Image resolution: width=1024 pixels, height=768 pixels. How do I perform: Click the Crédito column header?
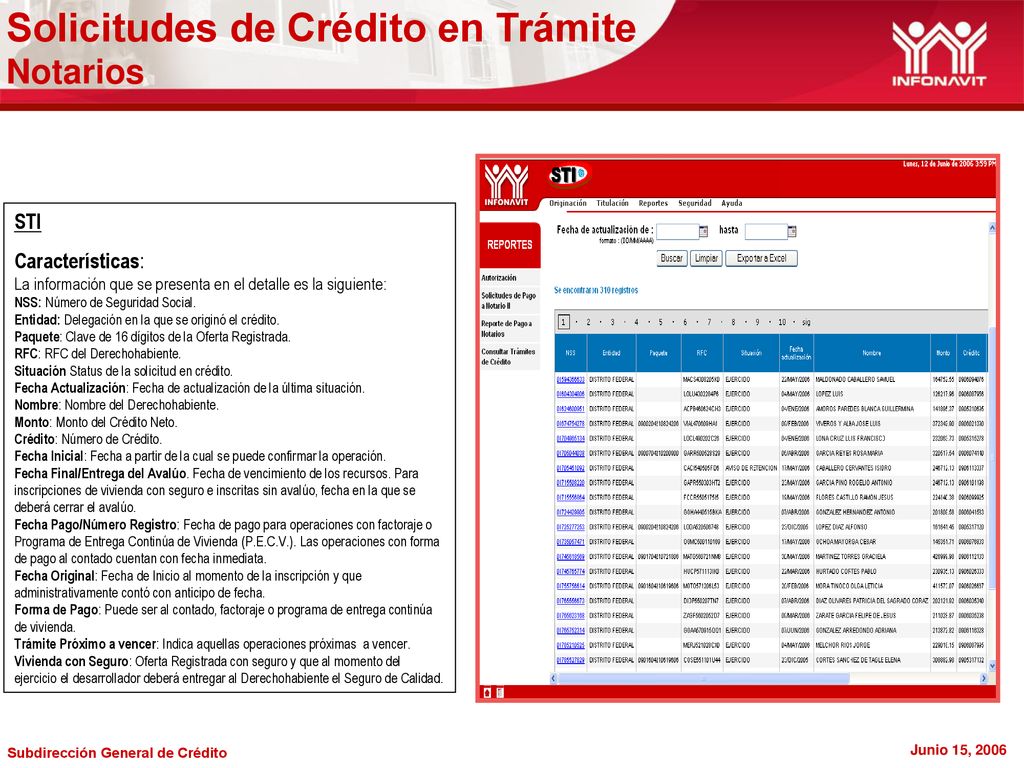point(971,353)
